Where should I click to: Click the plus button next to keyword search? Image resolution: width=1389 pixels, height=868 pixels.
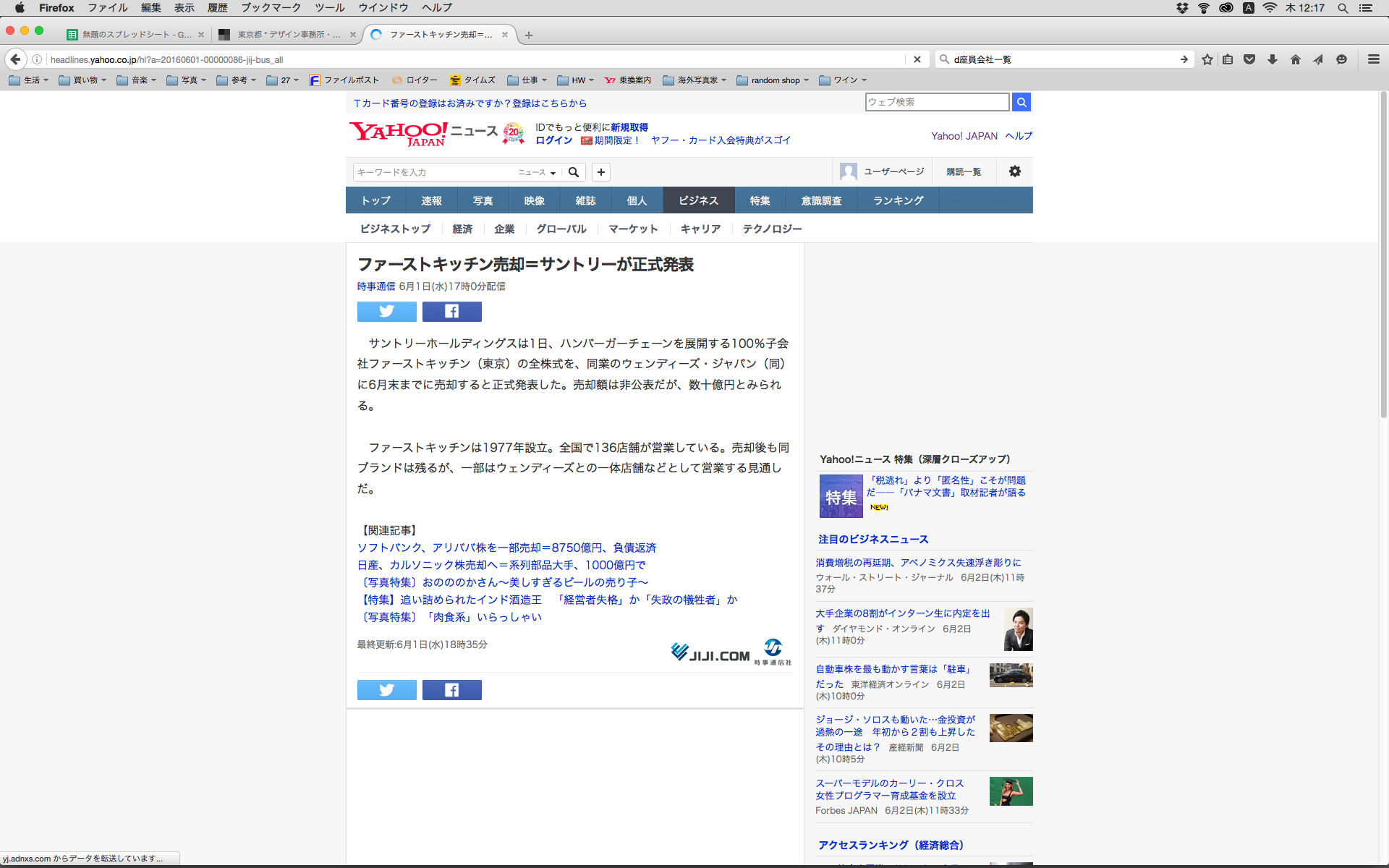click(600, 172)
